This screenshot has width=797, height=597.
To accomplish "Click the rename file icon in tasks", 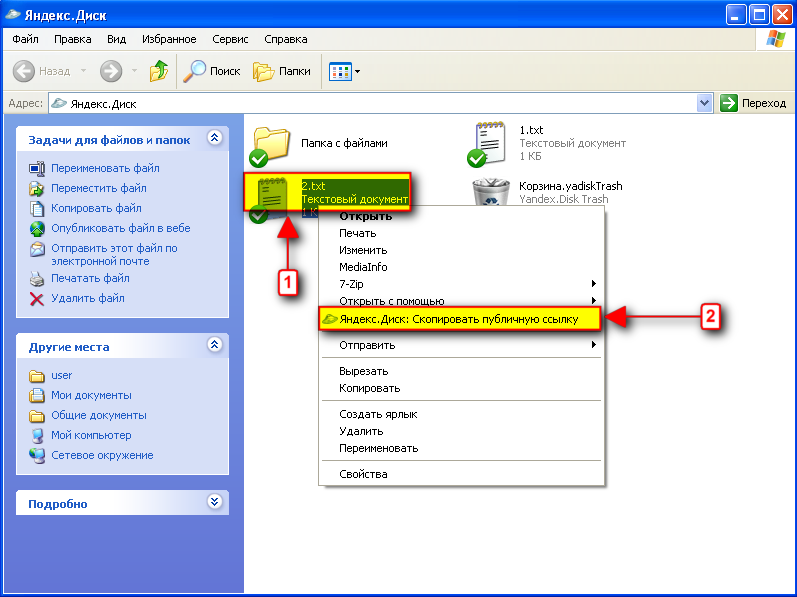I will [37, 168].
